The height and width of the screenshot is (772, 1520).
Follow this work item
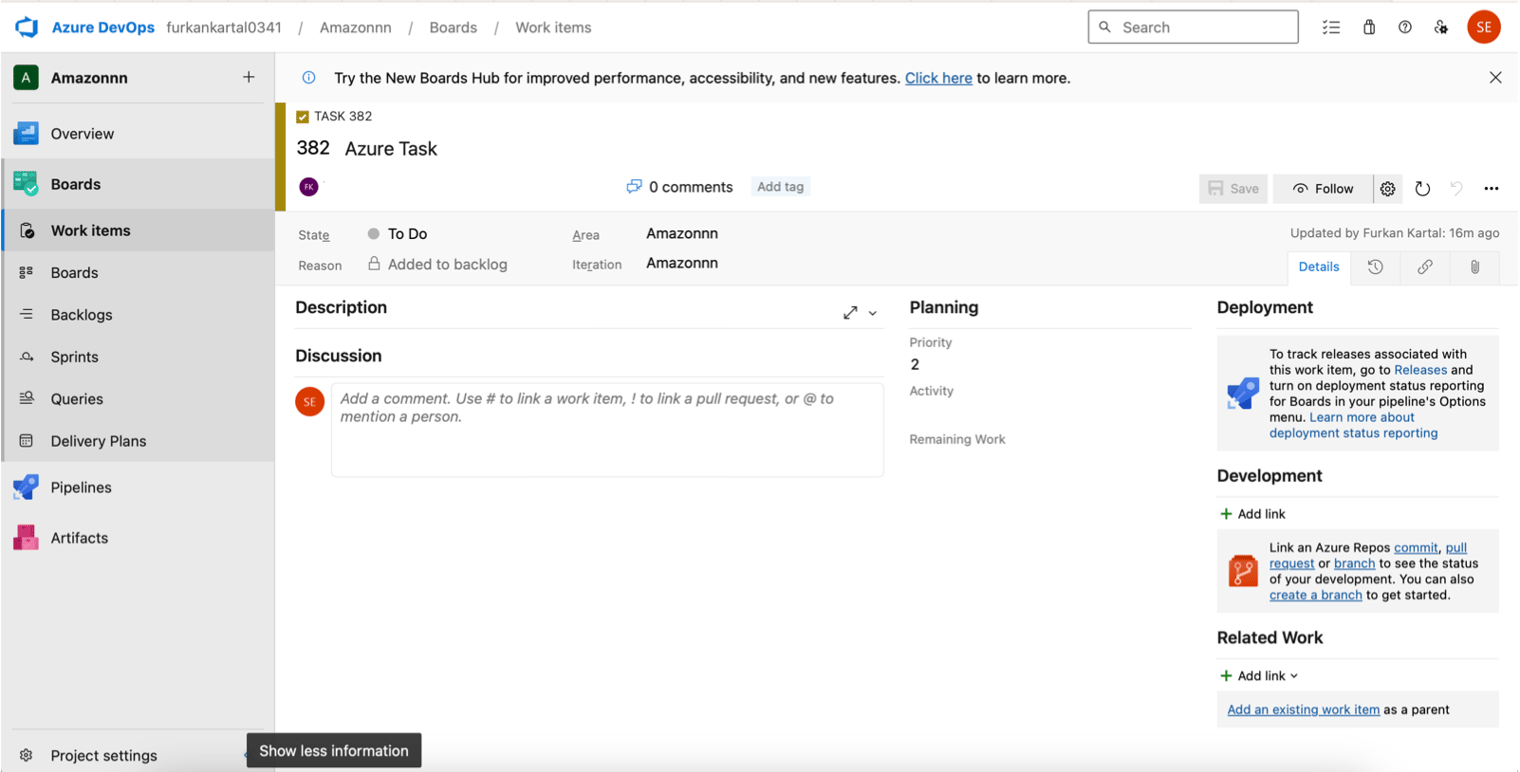click(x=1323, y=188)
